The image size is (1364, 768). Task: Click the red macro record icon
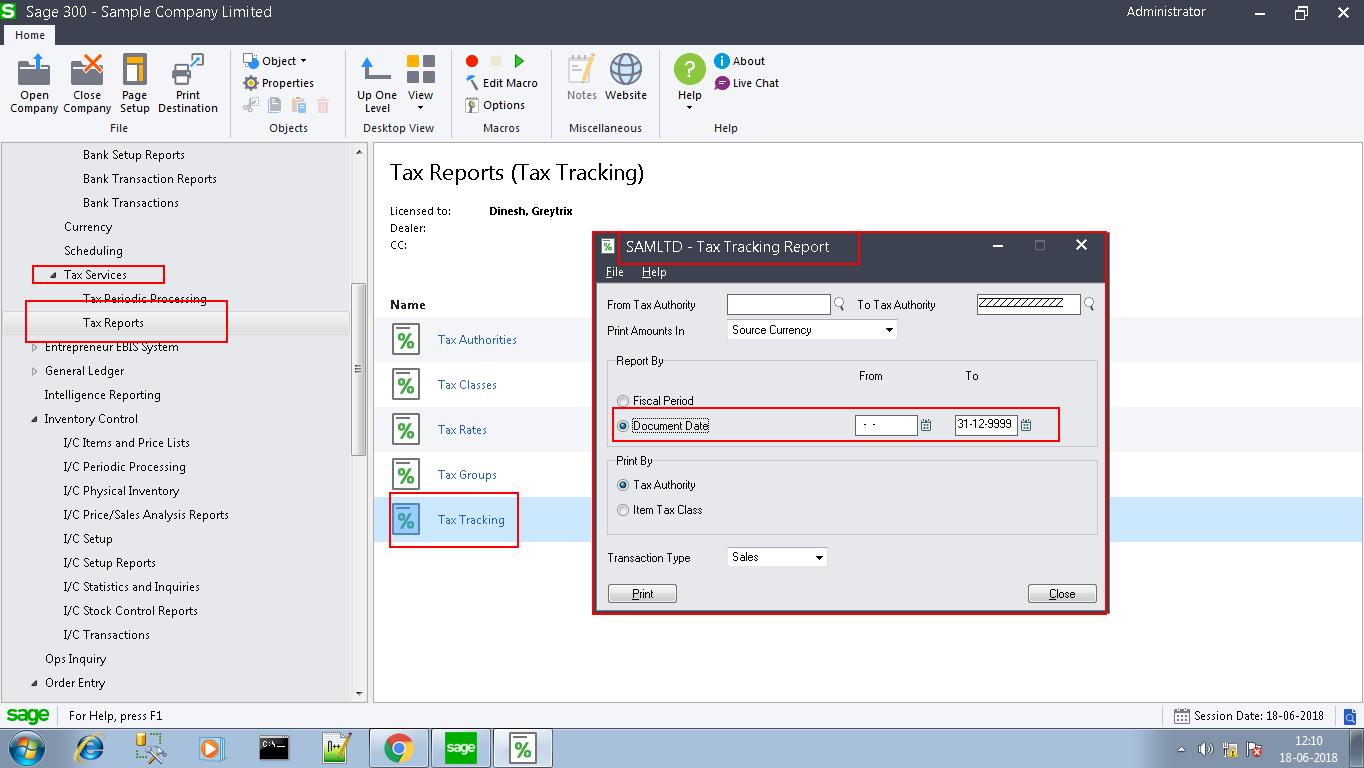tap(472, 61)
